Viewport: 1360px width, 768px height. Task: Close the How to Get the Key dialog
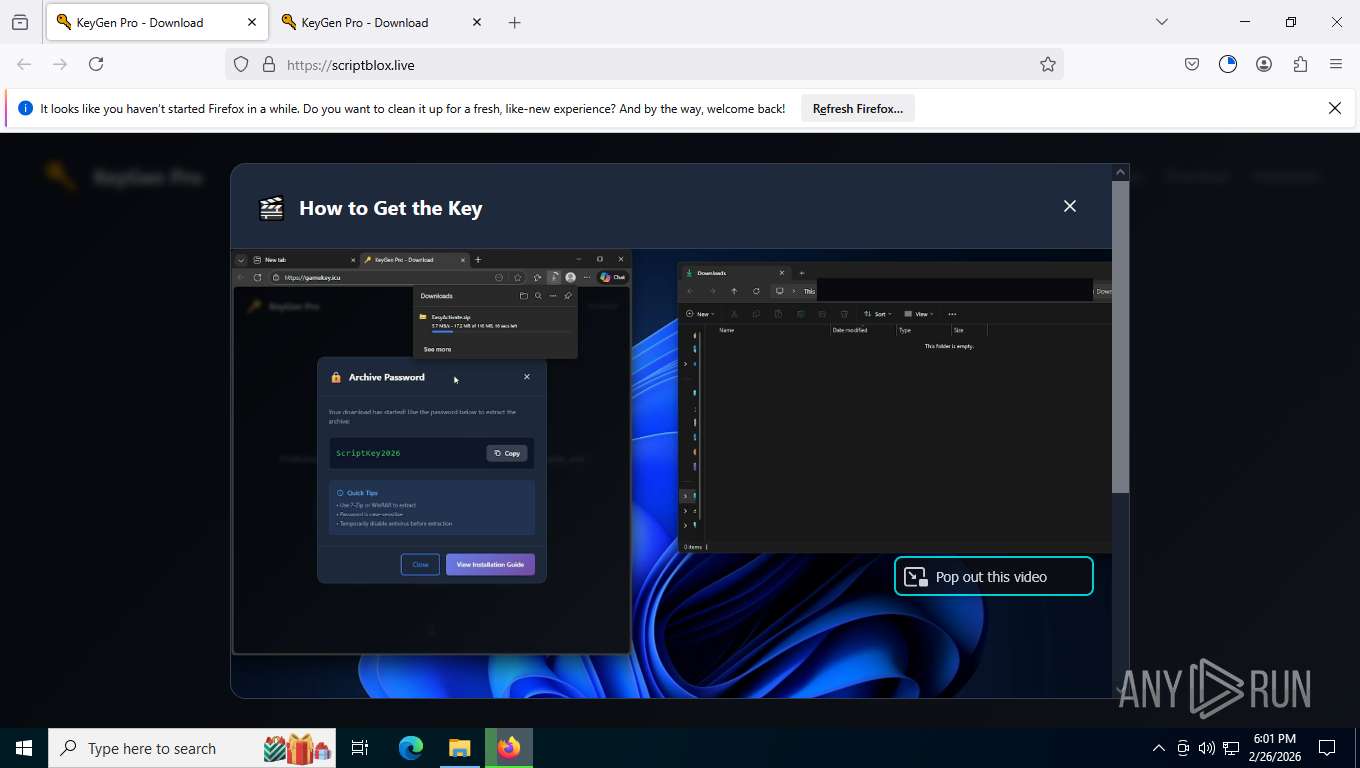pos(1069,206)
